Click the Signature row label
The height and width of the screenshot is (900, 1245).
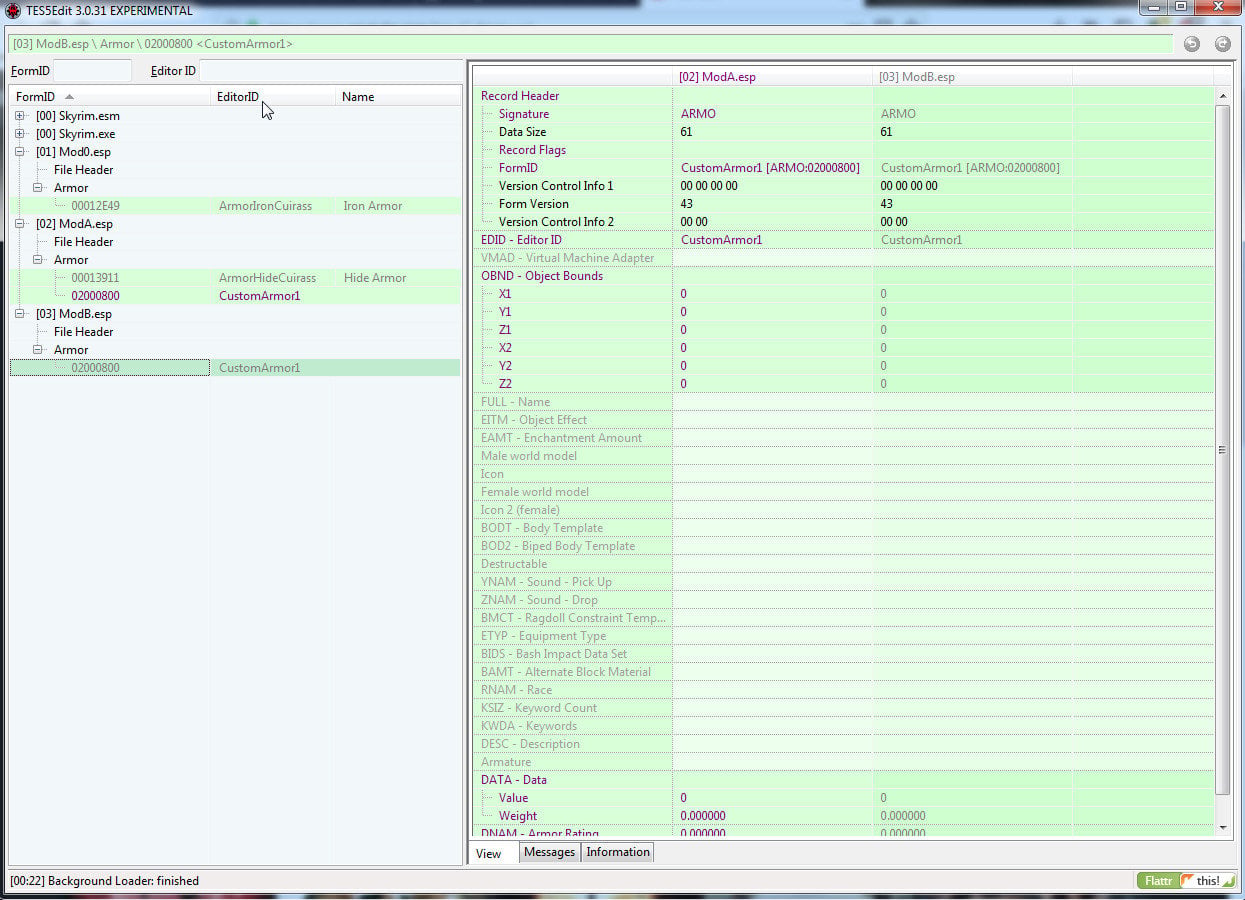coord(523,114)
